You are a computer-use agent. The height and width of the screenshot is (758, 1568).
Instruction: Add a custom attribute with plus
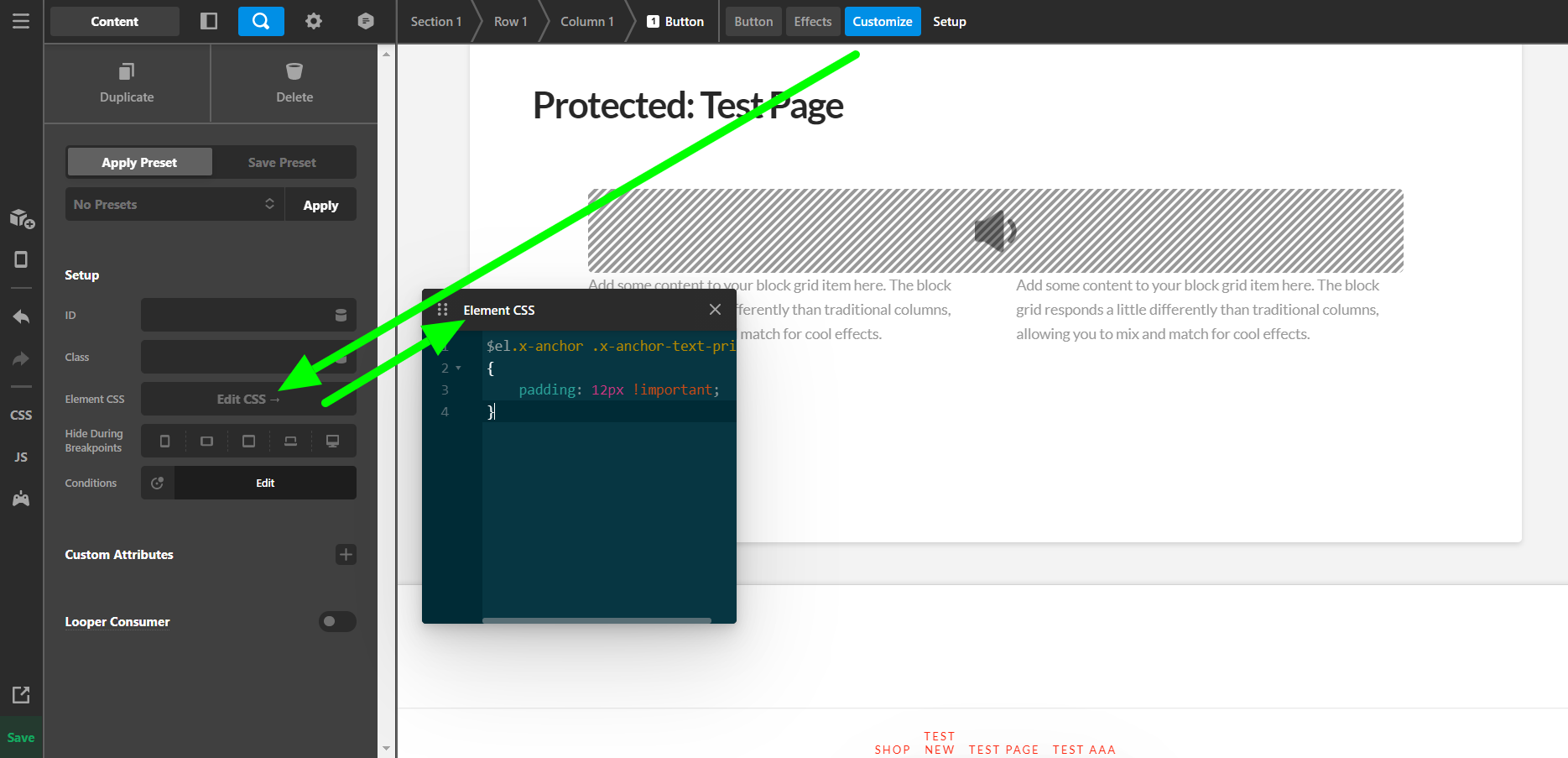[x=346, y=554]
